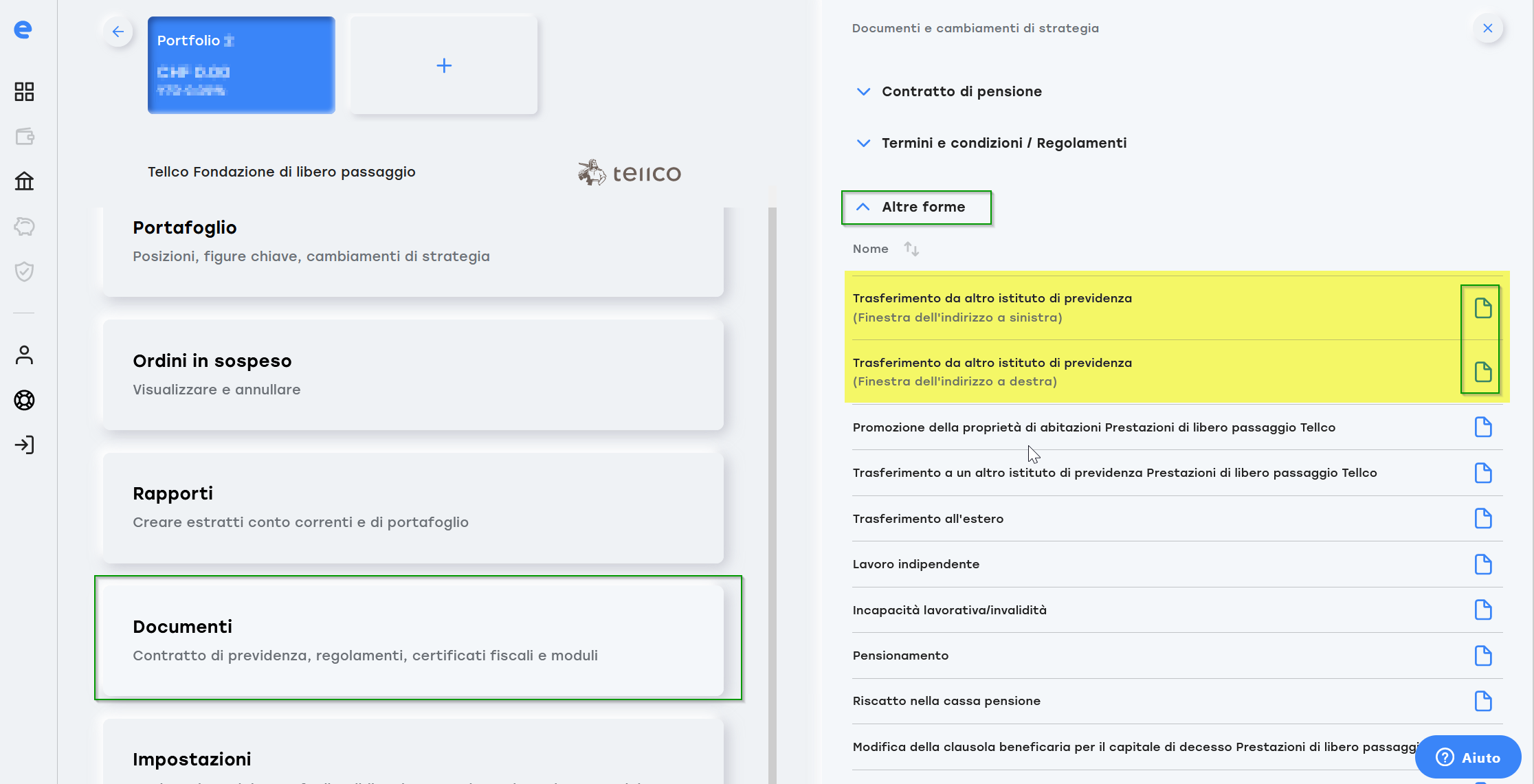Sort the list by Nome arrows
Image resolution: width=1534 pixels, height=784 pixels.
coord(911,249)
